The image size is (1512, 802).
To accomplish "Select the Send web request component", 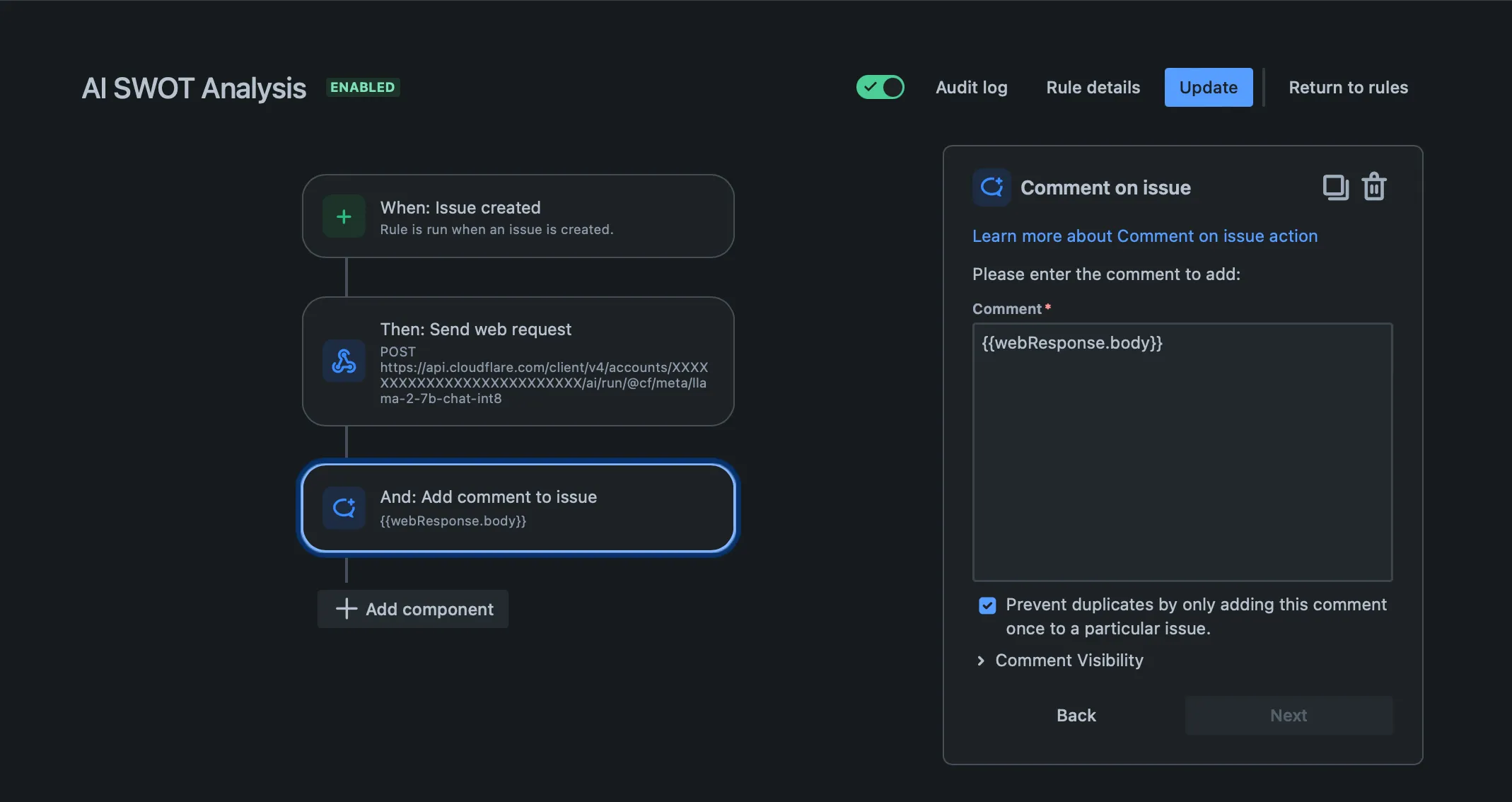I will pyautogui.click(x=518, y=361).
